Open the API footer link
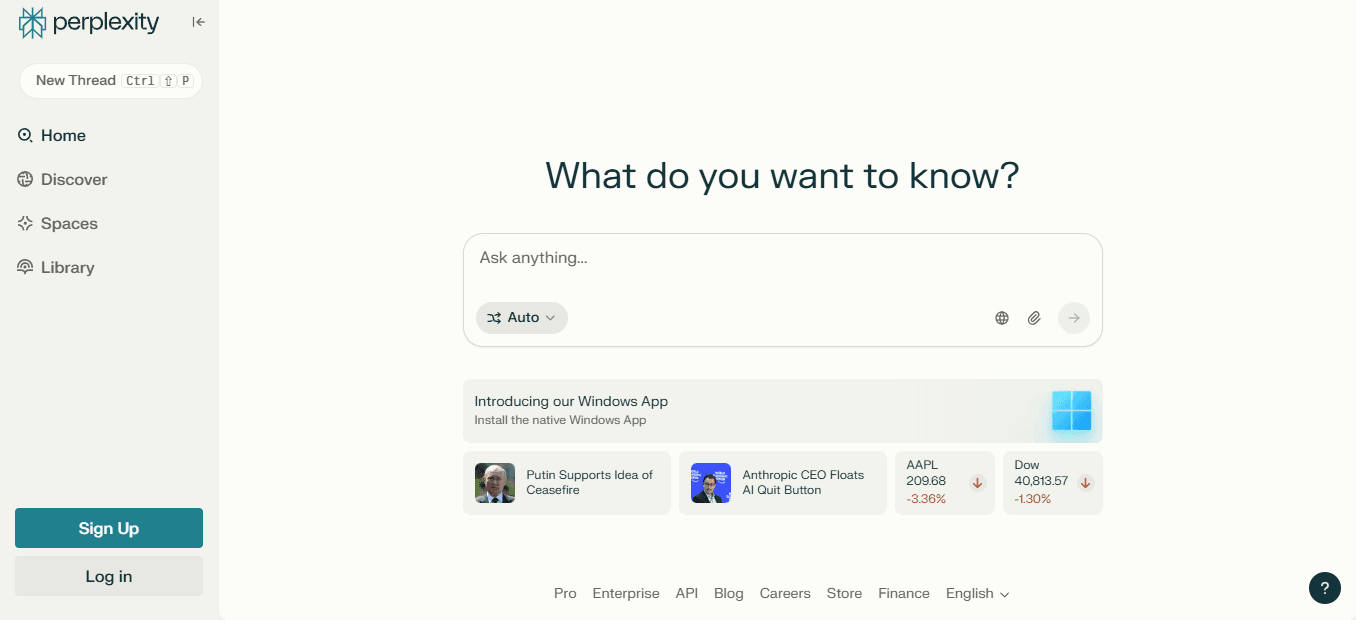This screenshot has height=620, width=1356. pyautogui.click(x=687, y=594)
